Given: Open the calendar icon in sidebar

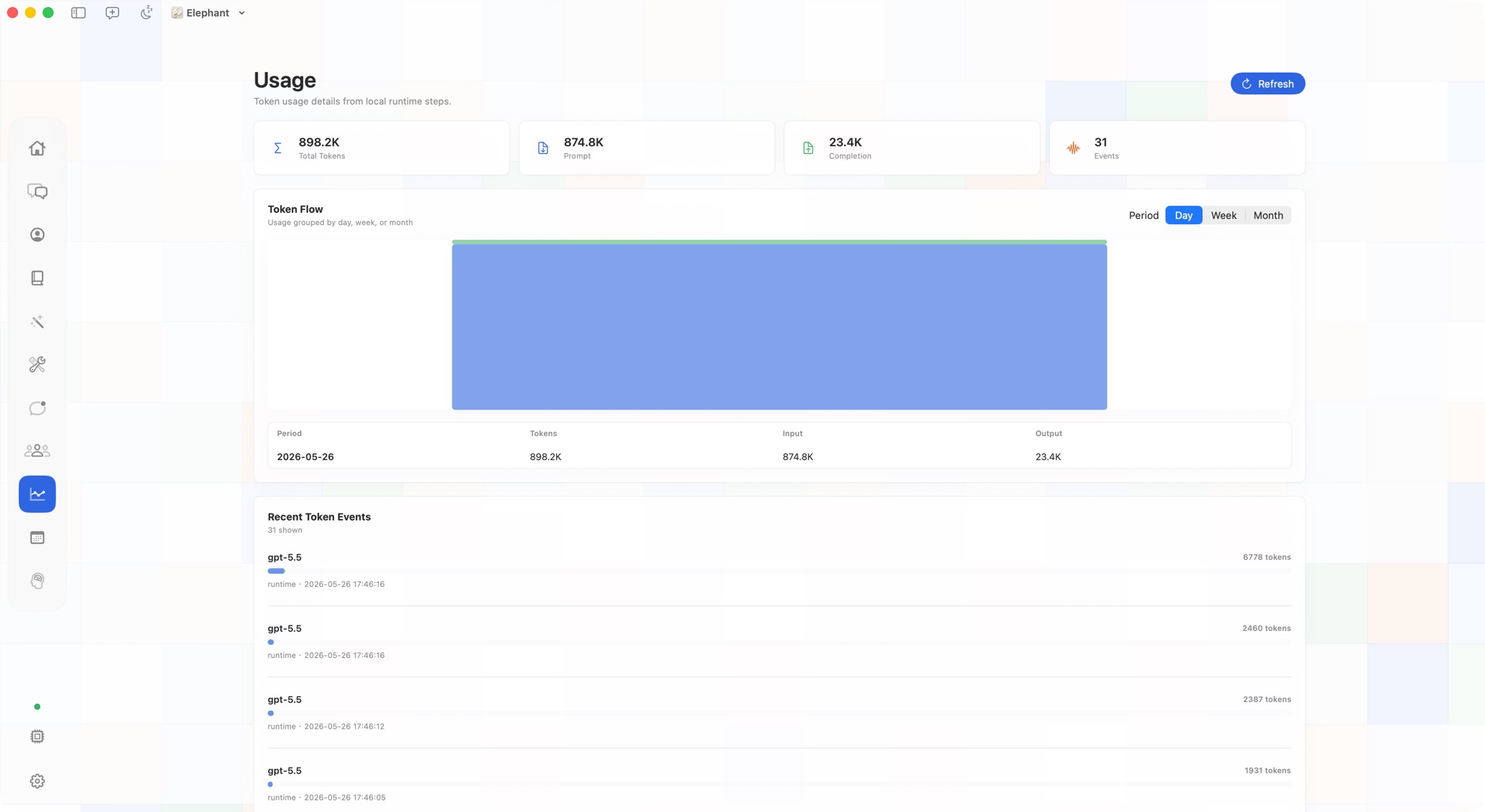Looking at the screenshot, I should (37, 537).
